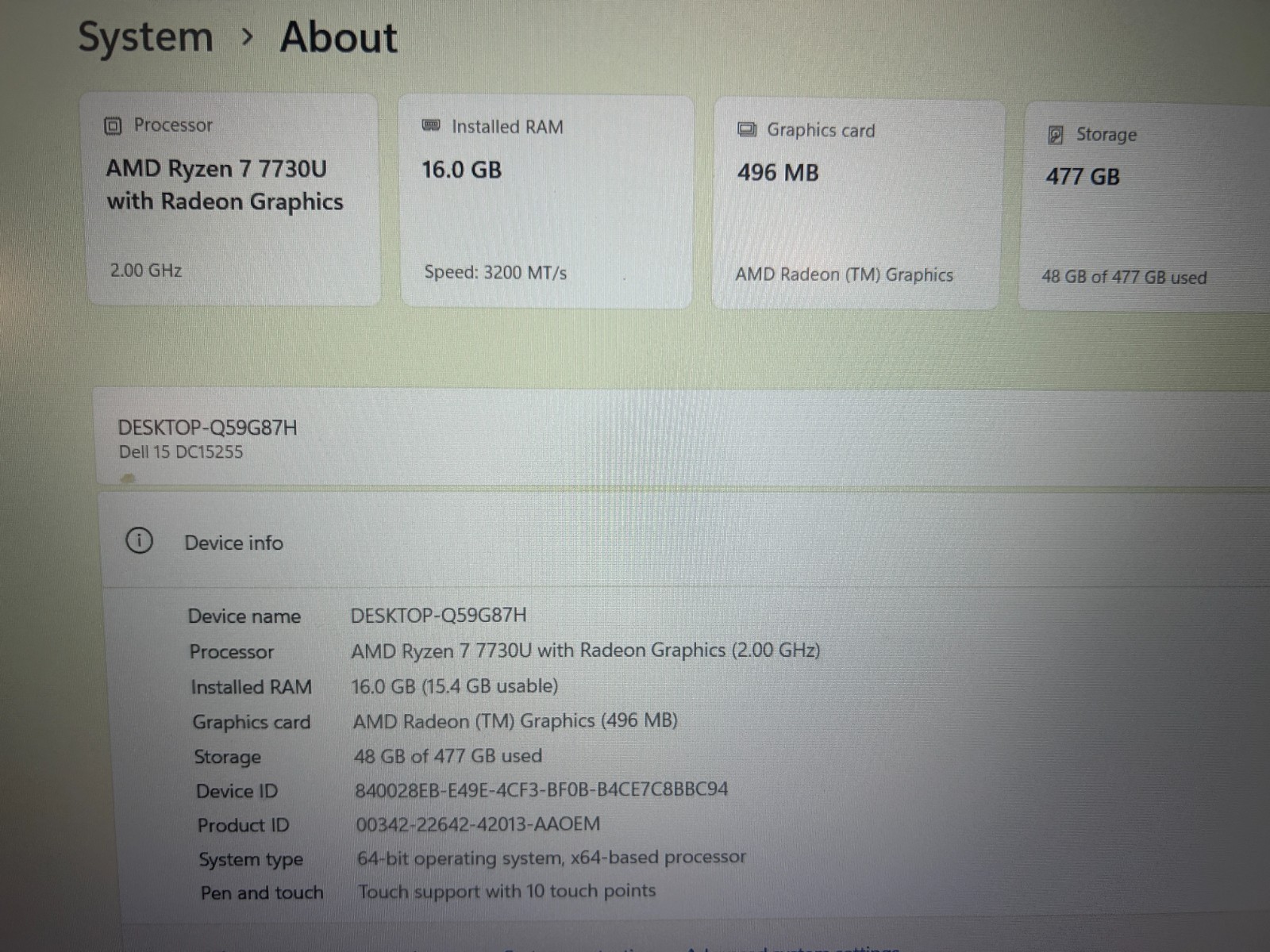Viewport: 1270px width, 952px height.
Task: Click Product ID value 00342-22642-42013-AAOEM
Action: pos(478,824)
